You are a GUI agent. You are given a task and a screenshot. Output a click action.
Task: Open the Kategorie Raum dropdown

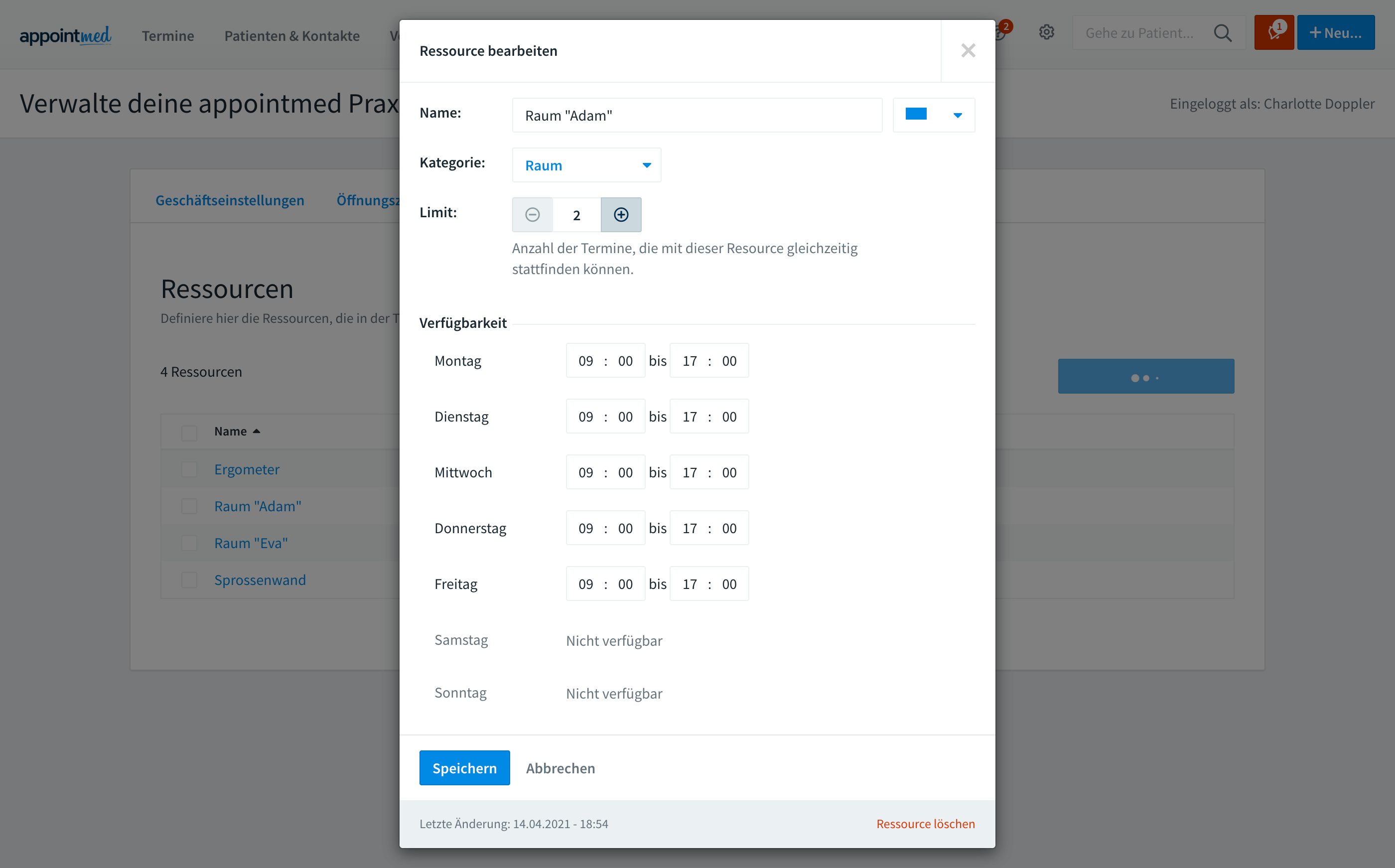[586, 165]
